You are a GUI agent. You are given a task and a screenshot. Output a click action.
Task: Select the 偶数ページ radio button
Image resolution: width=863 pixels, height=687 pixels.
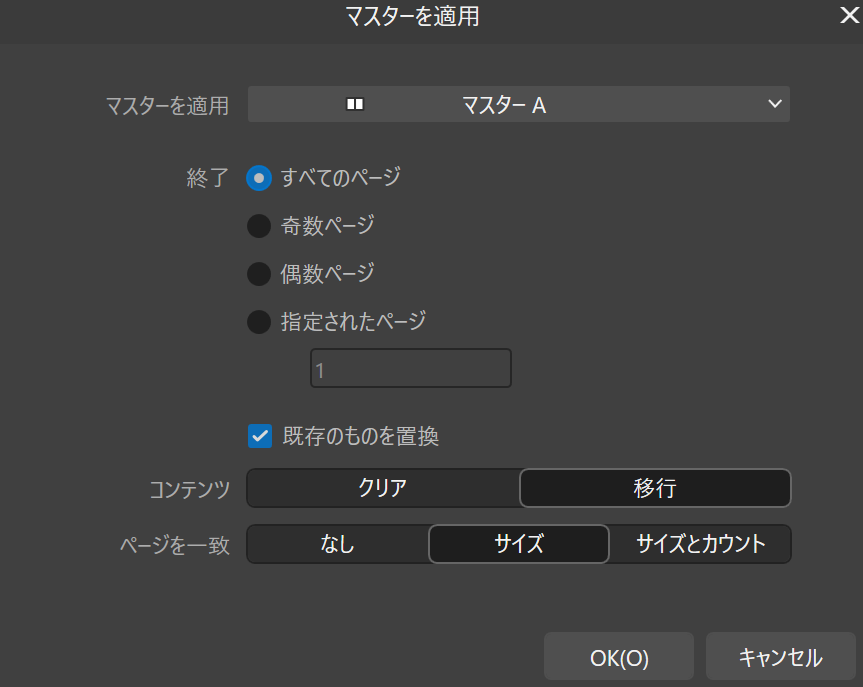click(x=259, y=274)
